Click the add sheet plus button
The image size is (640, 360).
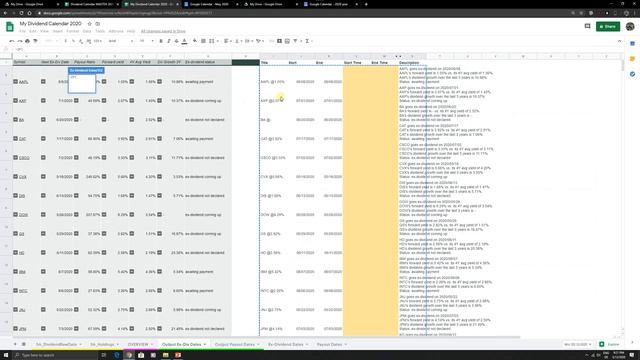[15, 344]
